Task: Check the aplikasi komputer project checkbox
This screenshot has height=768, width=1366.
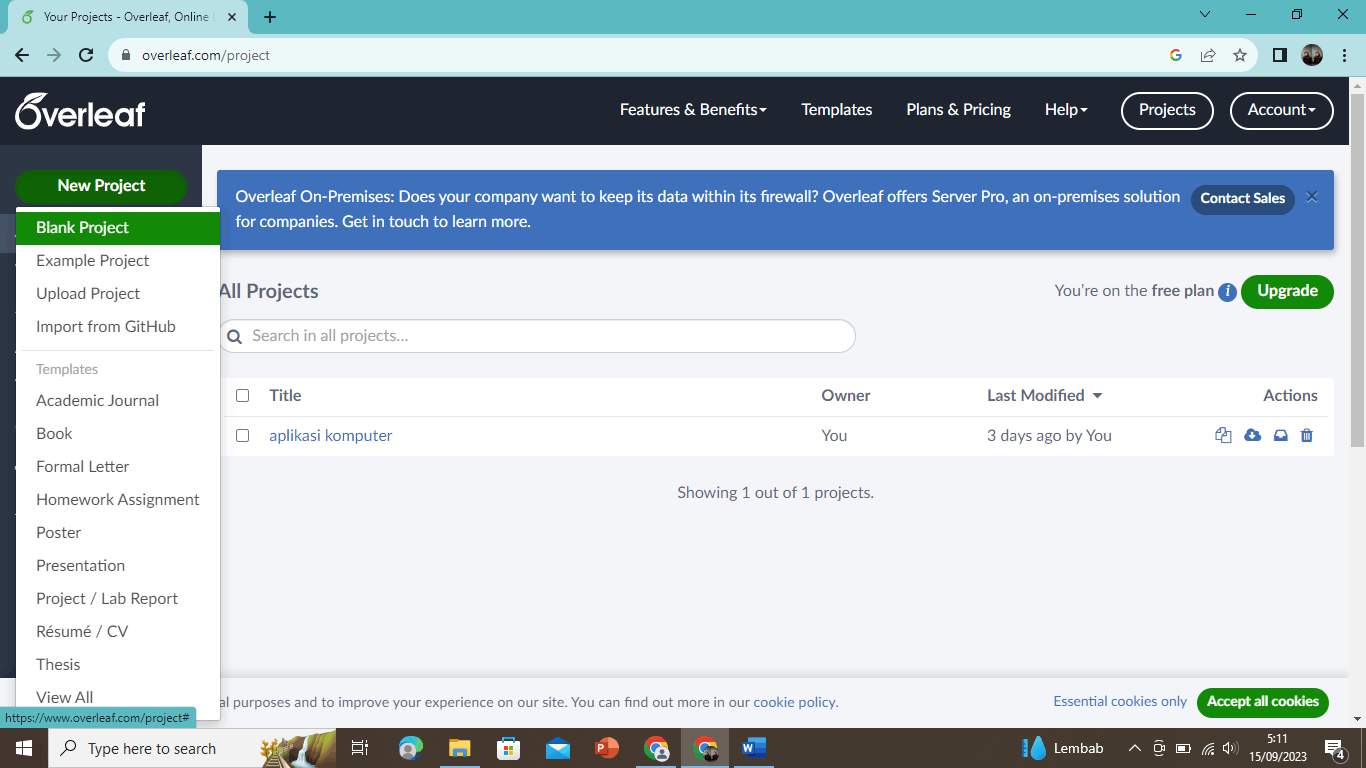Action: (242, 435)
